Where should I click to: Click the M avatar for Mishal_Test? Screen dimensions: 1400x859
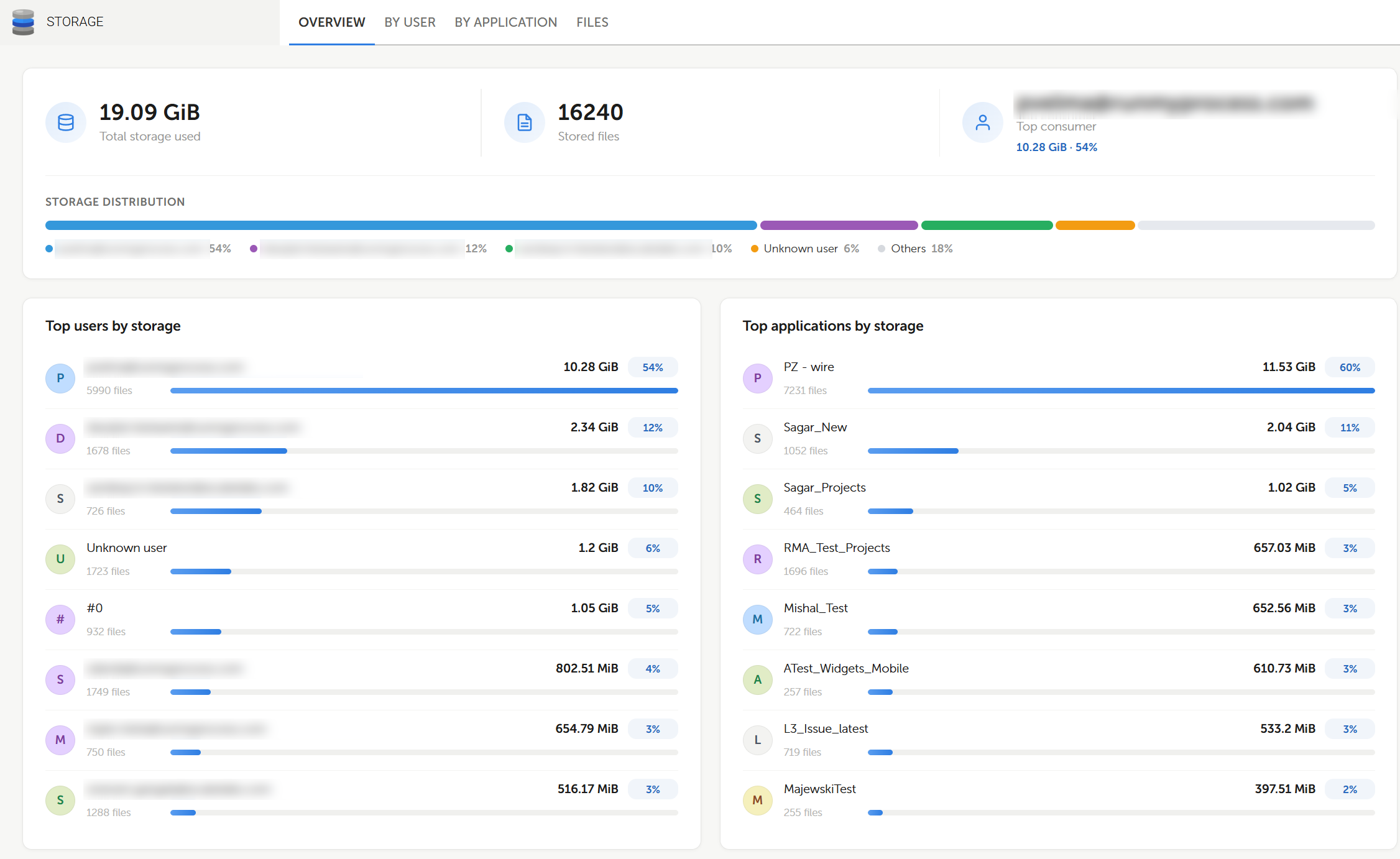tap(758, 619)
